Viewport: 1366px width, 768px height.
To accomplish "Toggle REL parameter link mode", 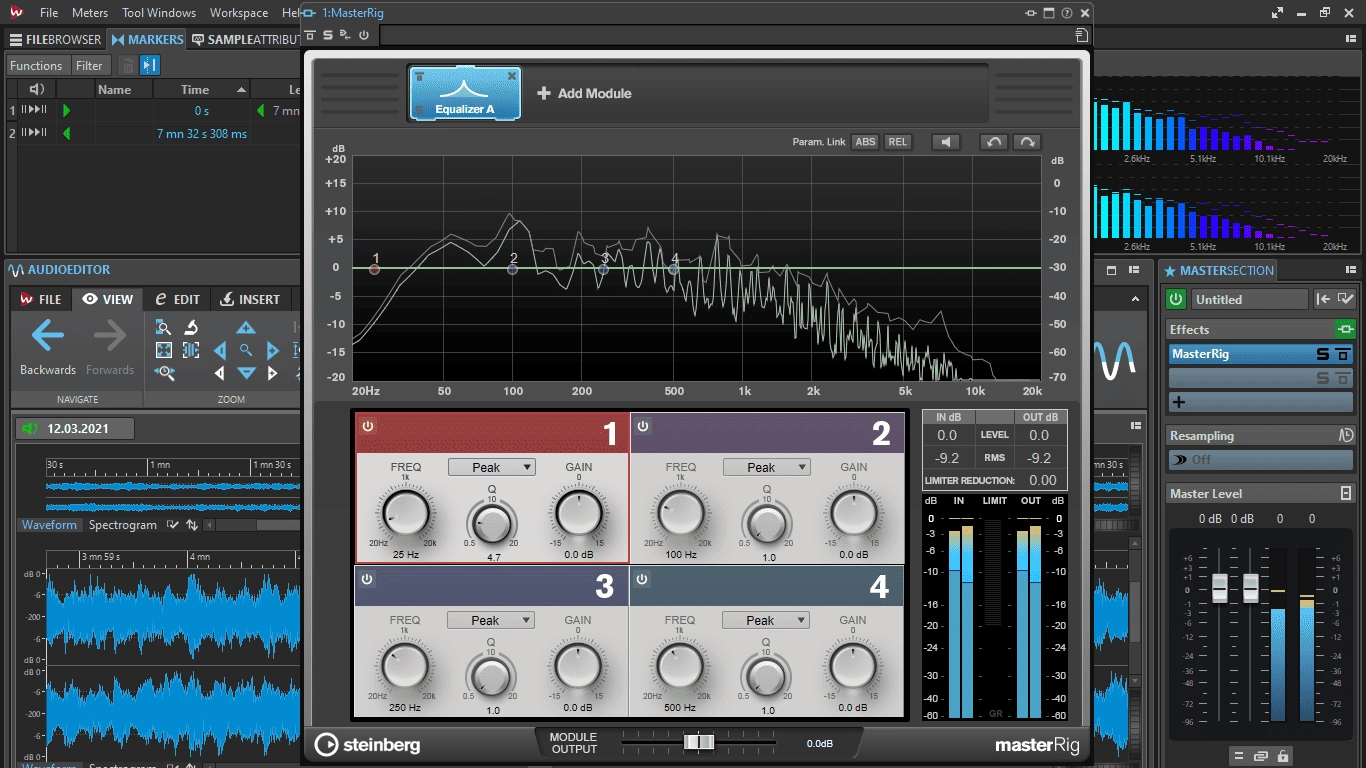I will pos(898,142).
